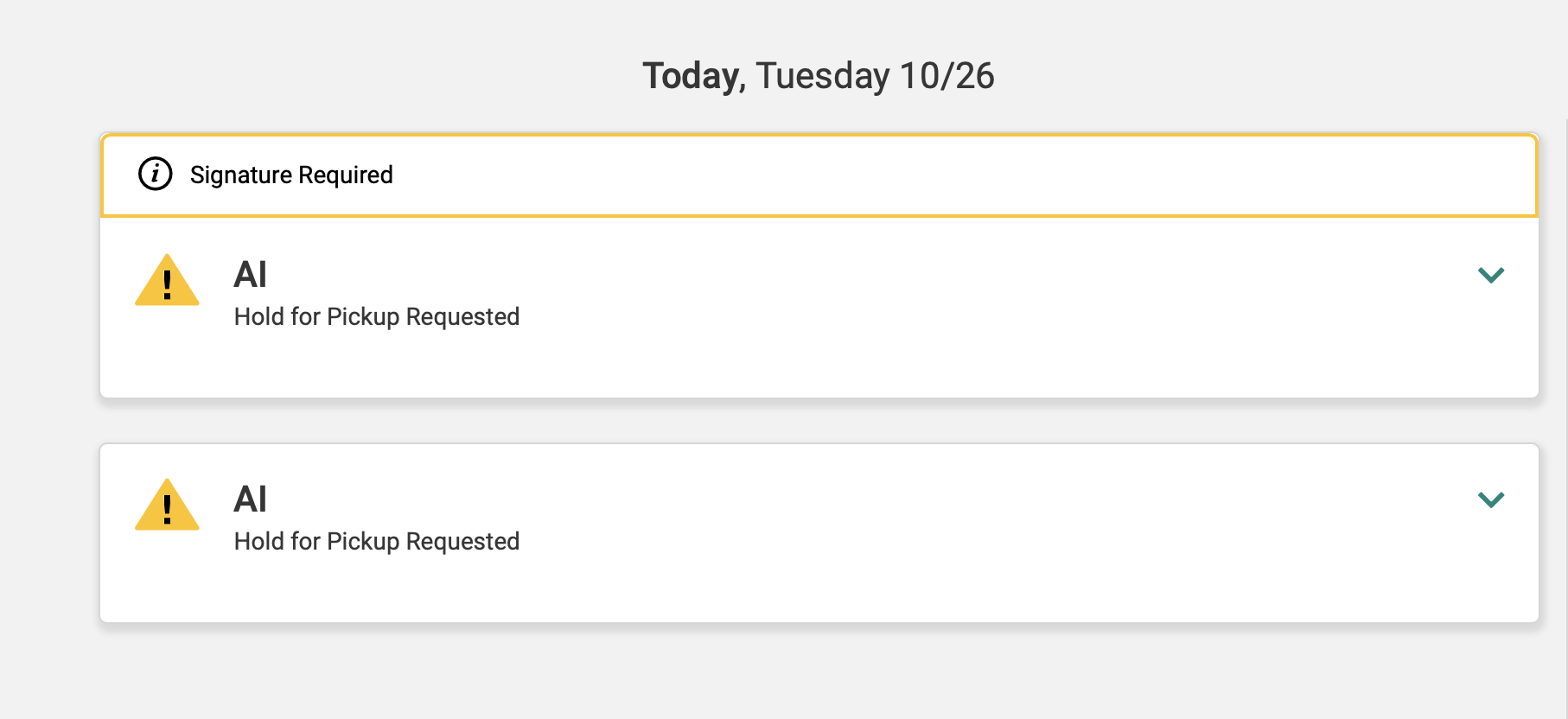
Task: Open the second AI shipment title
Action: tap(250, 499)
